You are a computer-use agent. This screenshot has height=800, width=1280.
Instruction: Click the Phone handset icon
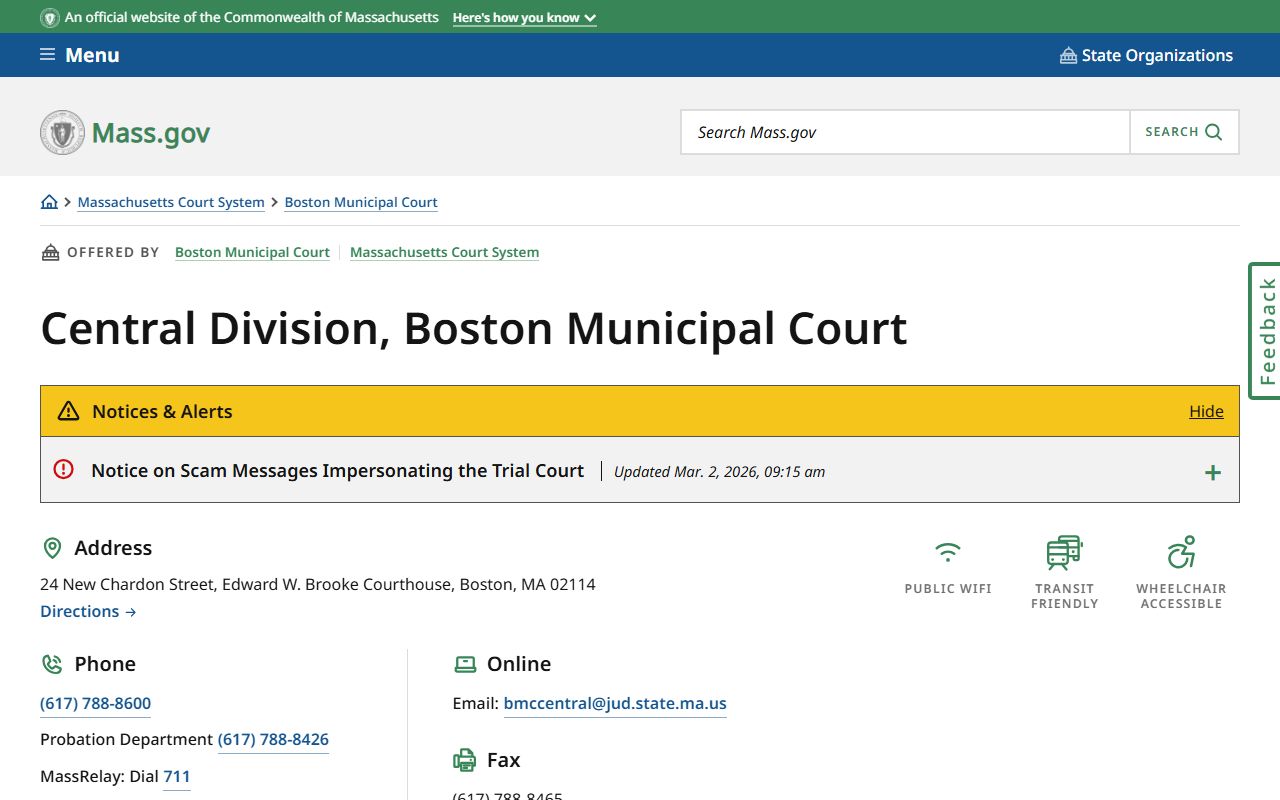coord(52,664)
